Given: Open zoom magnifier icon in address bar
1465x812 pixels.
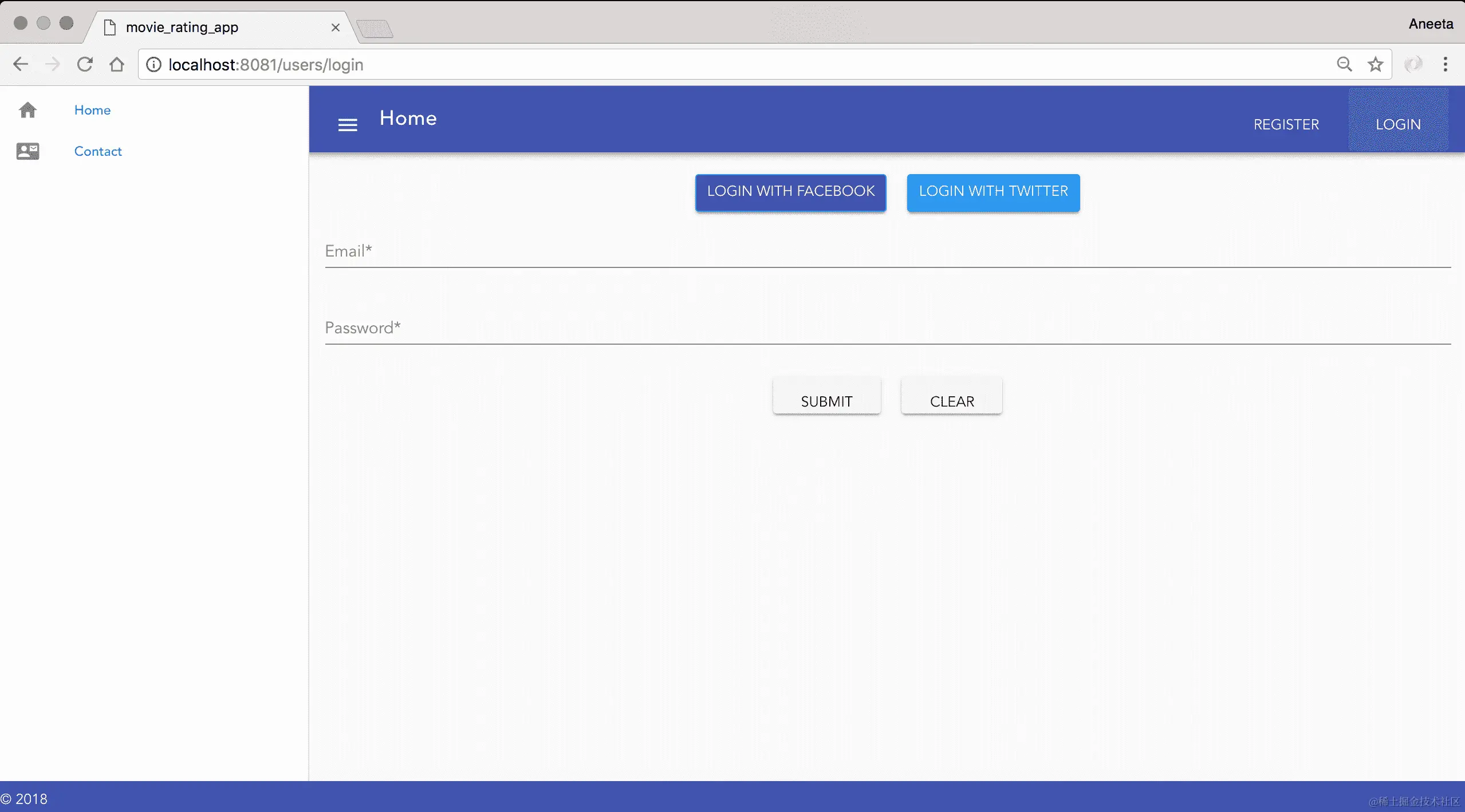Looking at the screenshot, I should (x=1344, y=64).
